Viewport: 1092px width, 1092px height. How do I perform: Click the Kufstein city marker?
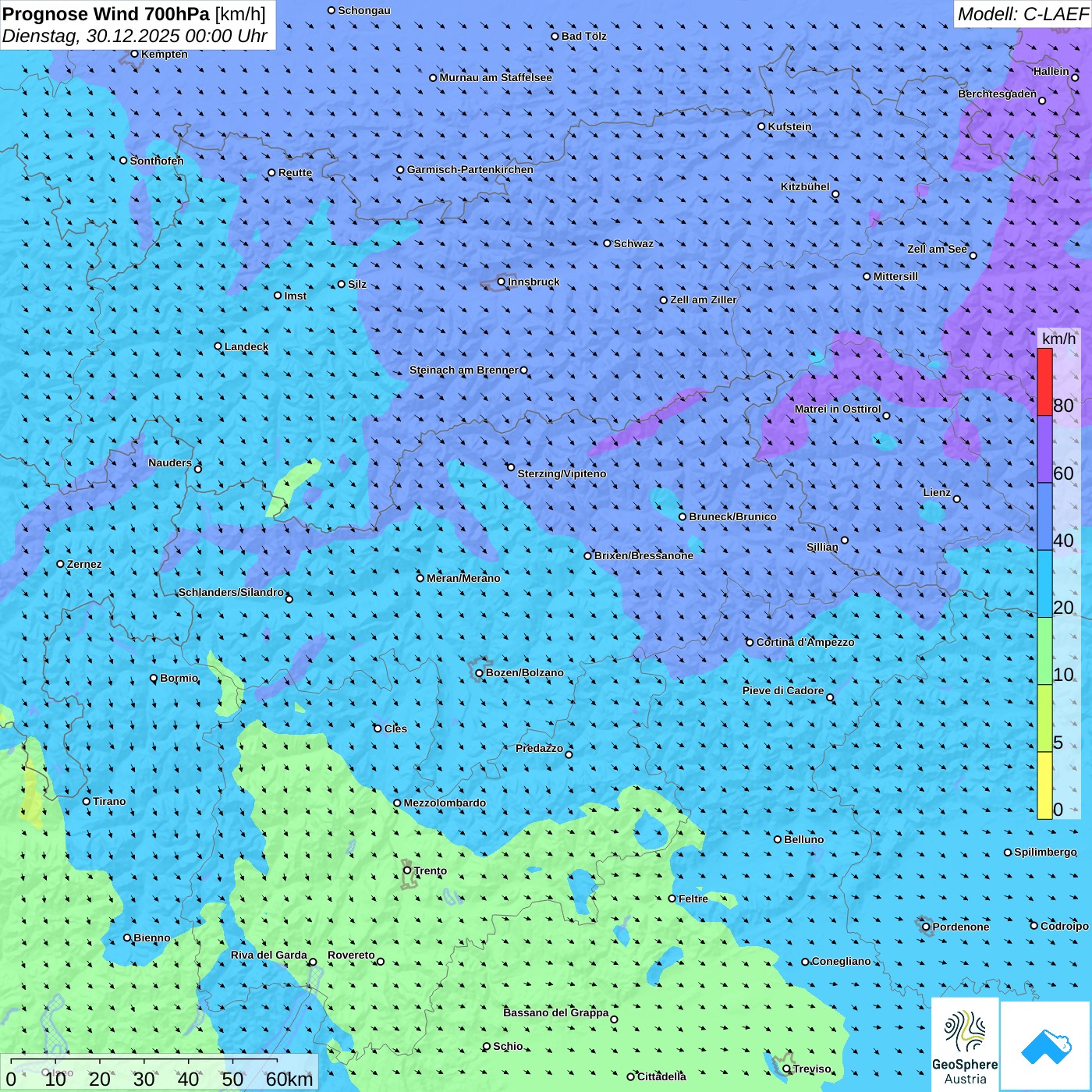pos(761,126)
